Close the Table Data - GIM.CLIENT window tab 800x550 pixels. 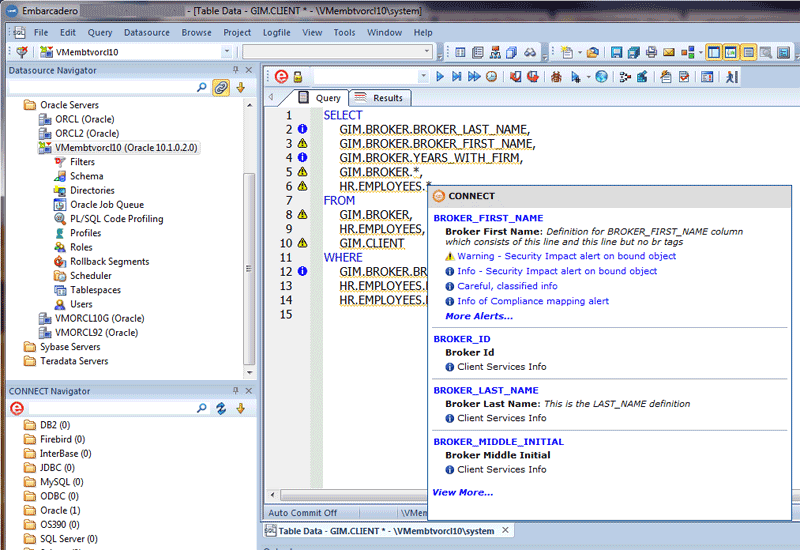pyautogui.click(x=505, y=530)
